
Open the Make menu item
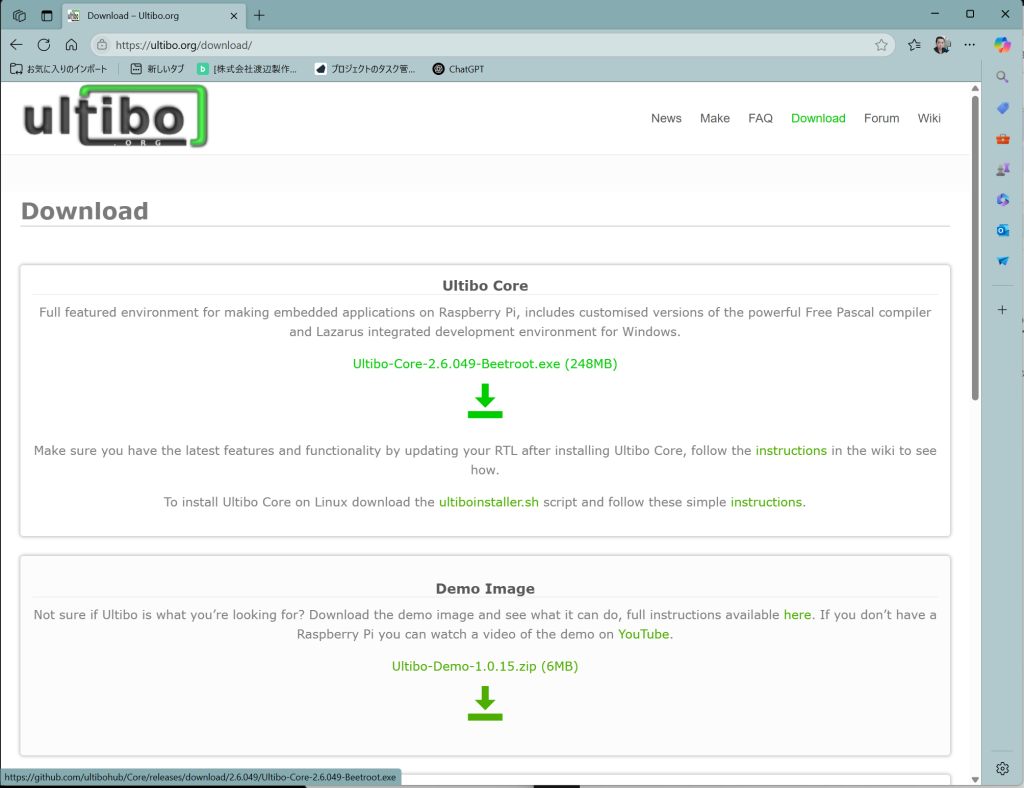pyautogui.click(x=714, y=118)
